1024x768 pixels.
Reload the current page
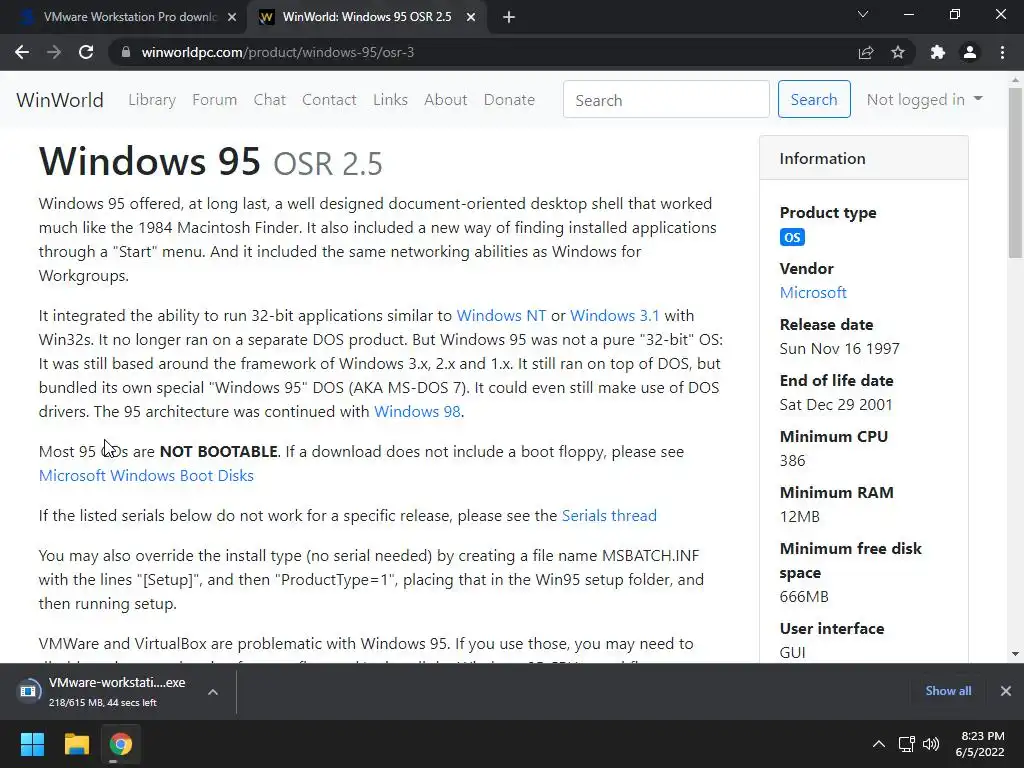point(86,52)
